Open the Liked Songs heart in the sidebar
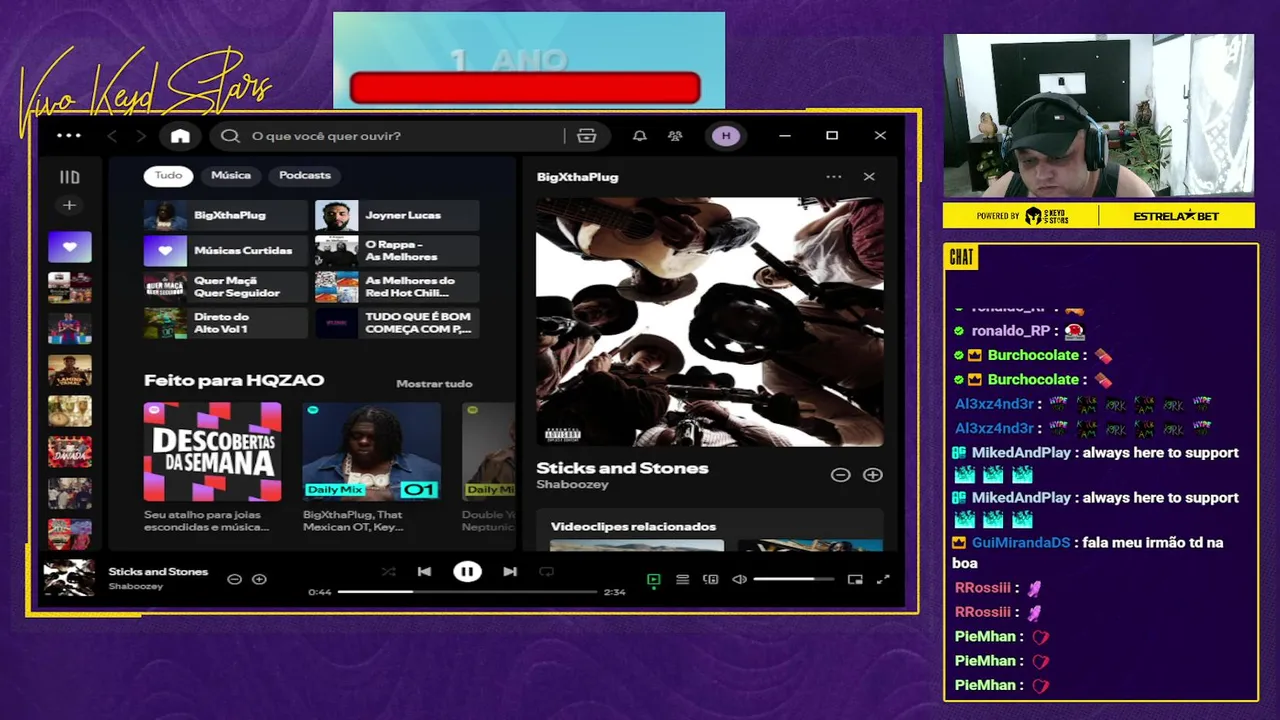Screen dimensions: 1280x720 pos(69,247)
